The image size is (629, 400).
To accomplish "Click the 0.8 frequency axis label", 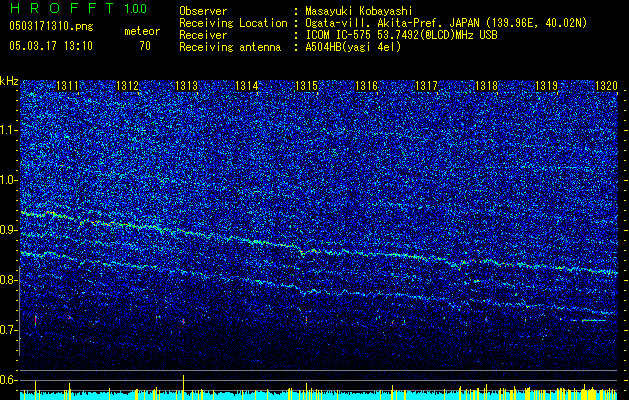I will [9, 280].
